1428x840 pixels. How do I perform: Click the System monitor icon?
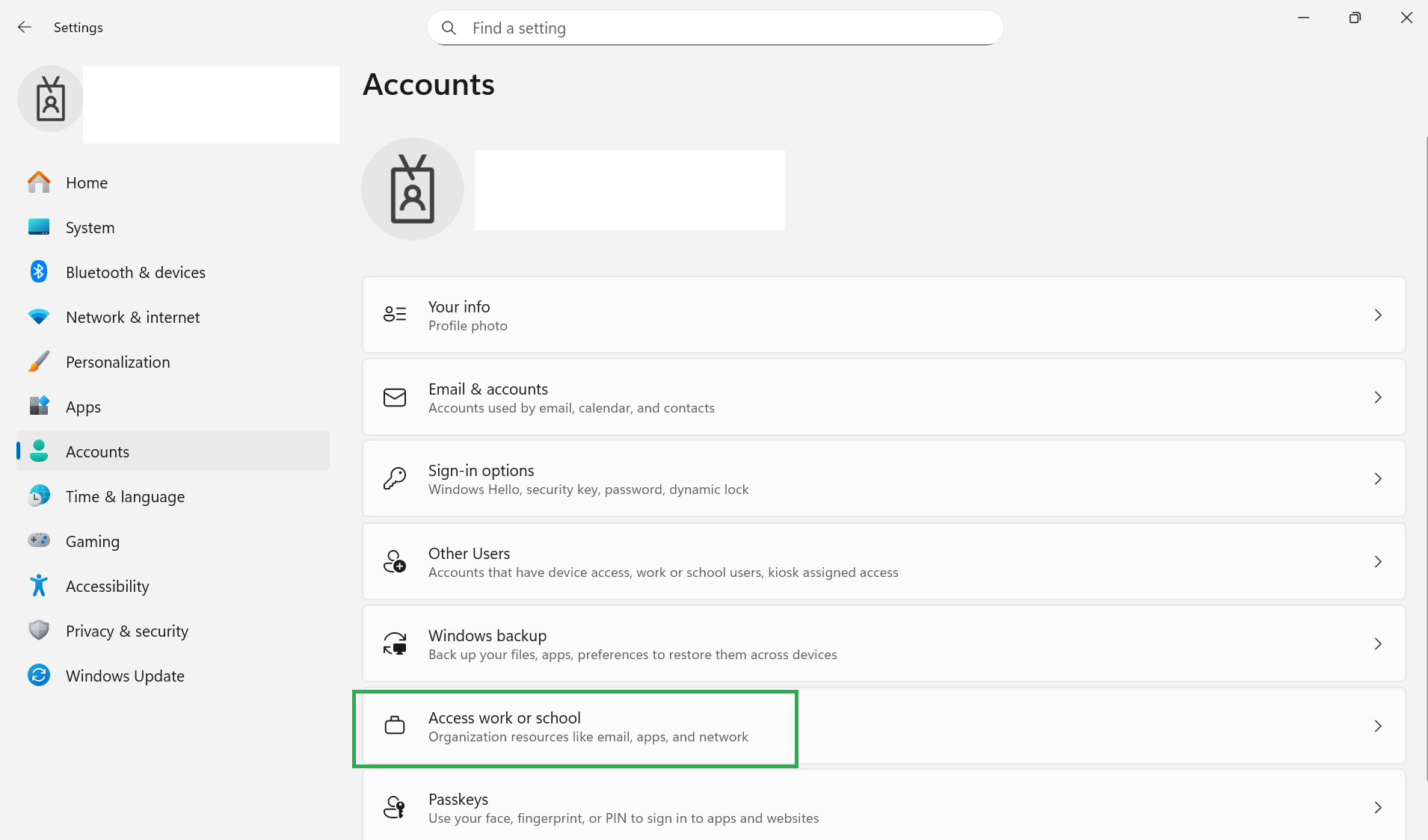pyautogui.click(x=39, y=227)
